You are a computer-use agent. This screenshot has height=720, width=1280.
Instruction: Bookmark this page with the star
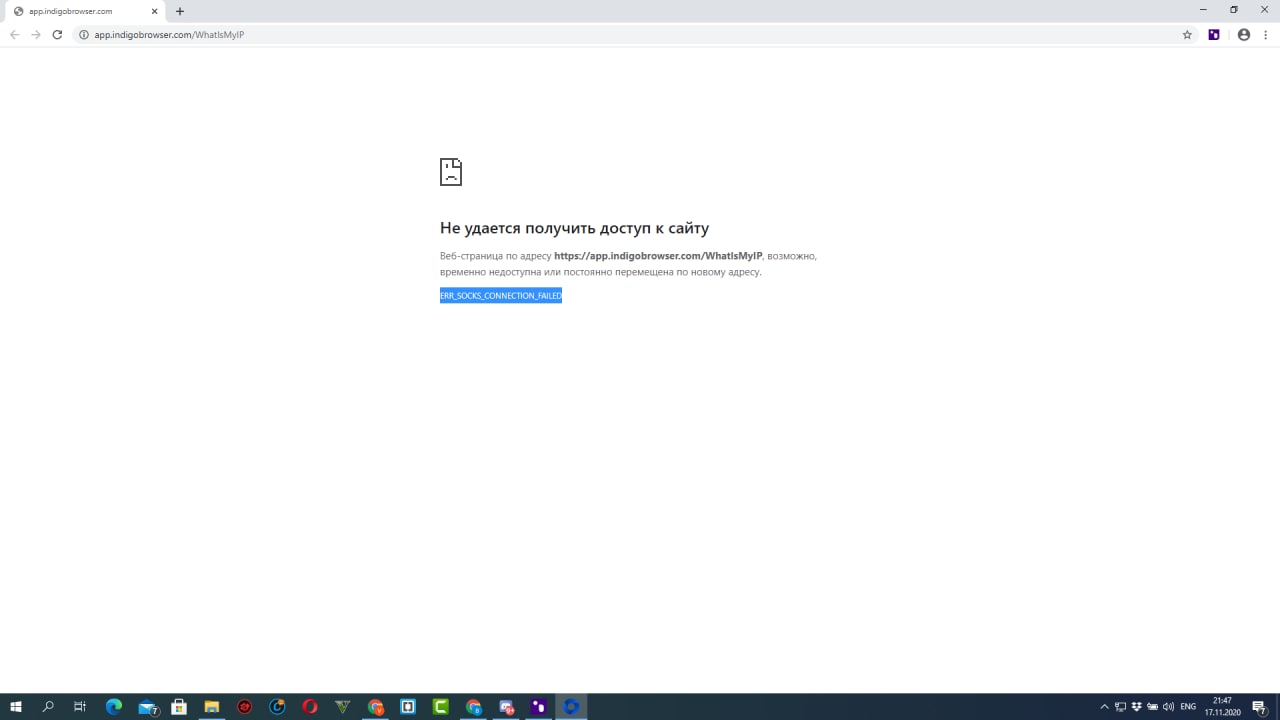(1187, 34)
